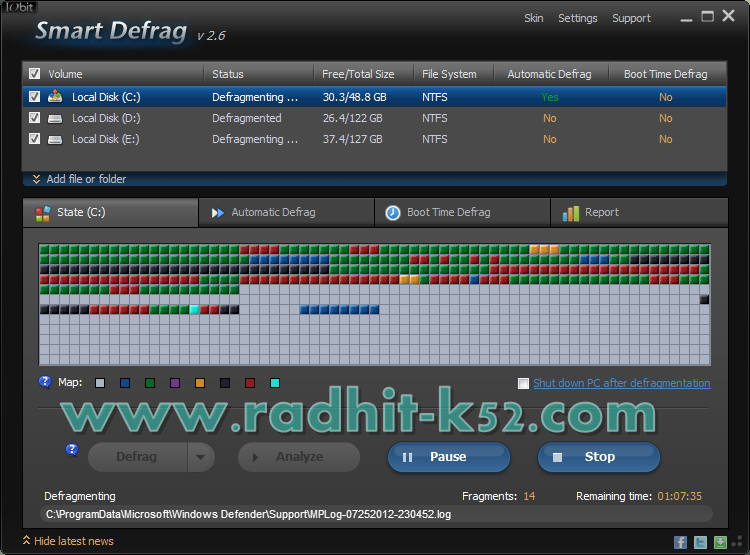Switch to the State (C:) tab

(110, 212)
